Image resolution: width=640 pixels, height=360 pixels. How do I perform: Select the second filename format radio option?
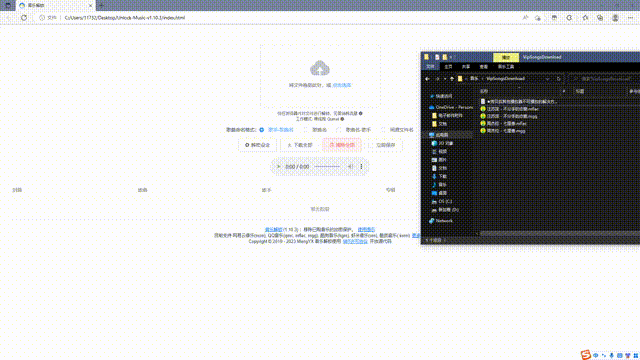pyautogui.click(x=305, y=130)
